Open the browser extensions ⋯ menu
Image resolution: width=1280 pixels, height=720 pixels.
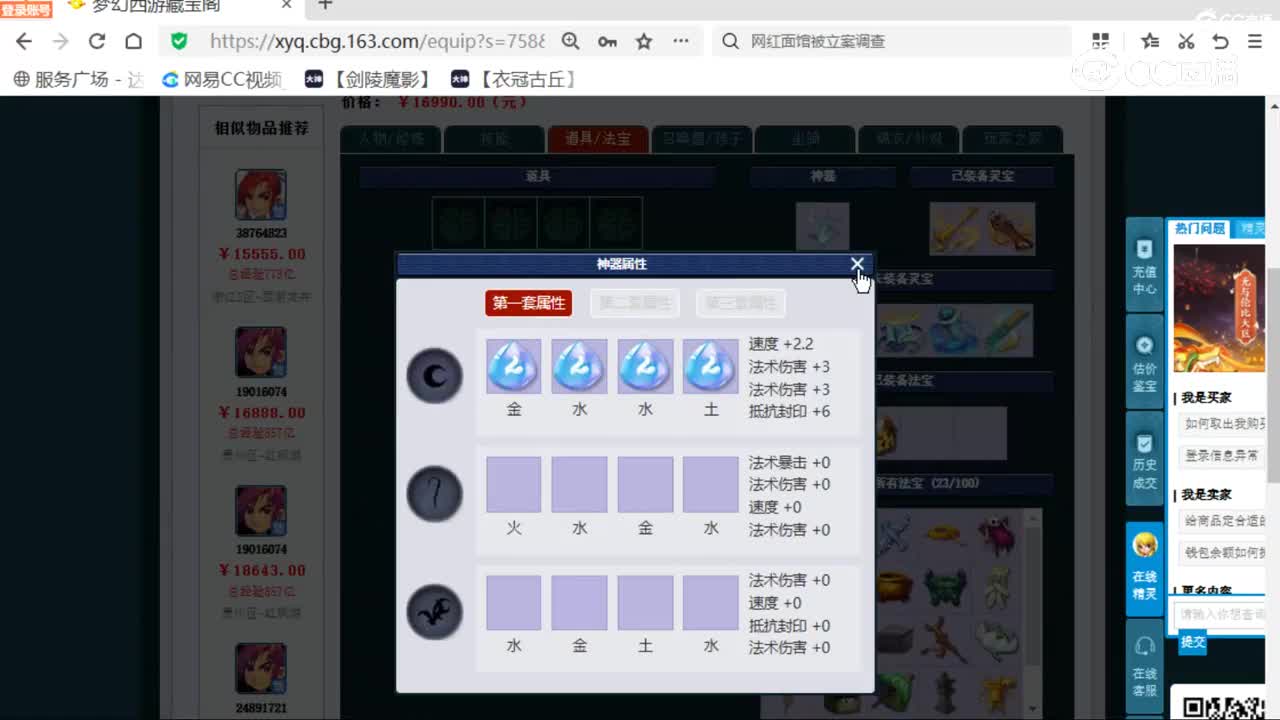(x=680, y=42)
